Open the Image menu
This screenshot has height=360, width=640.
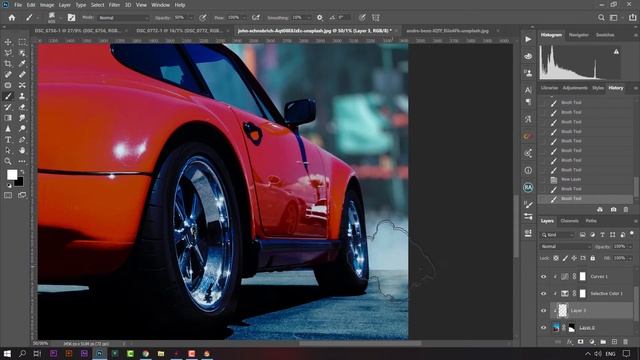point(47,5)
